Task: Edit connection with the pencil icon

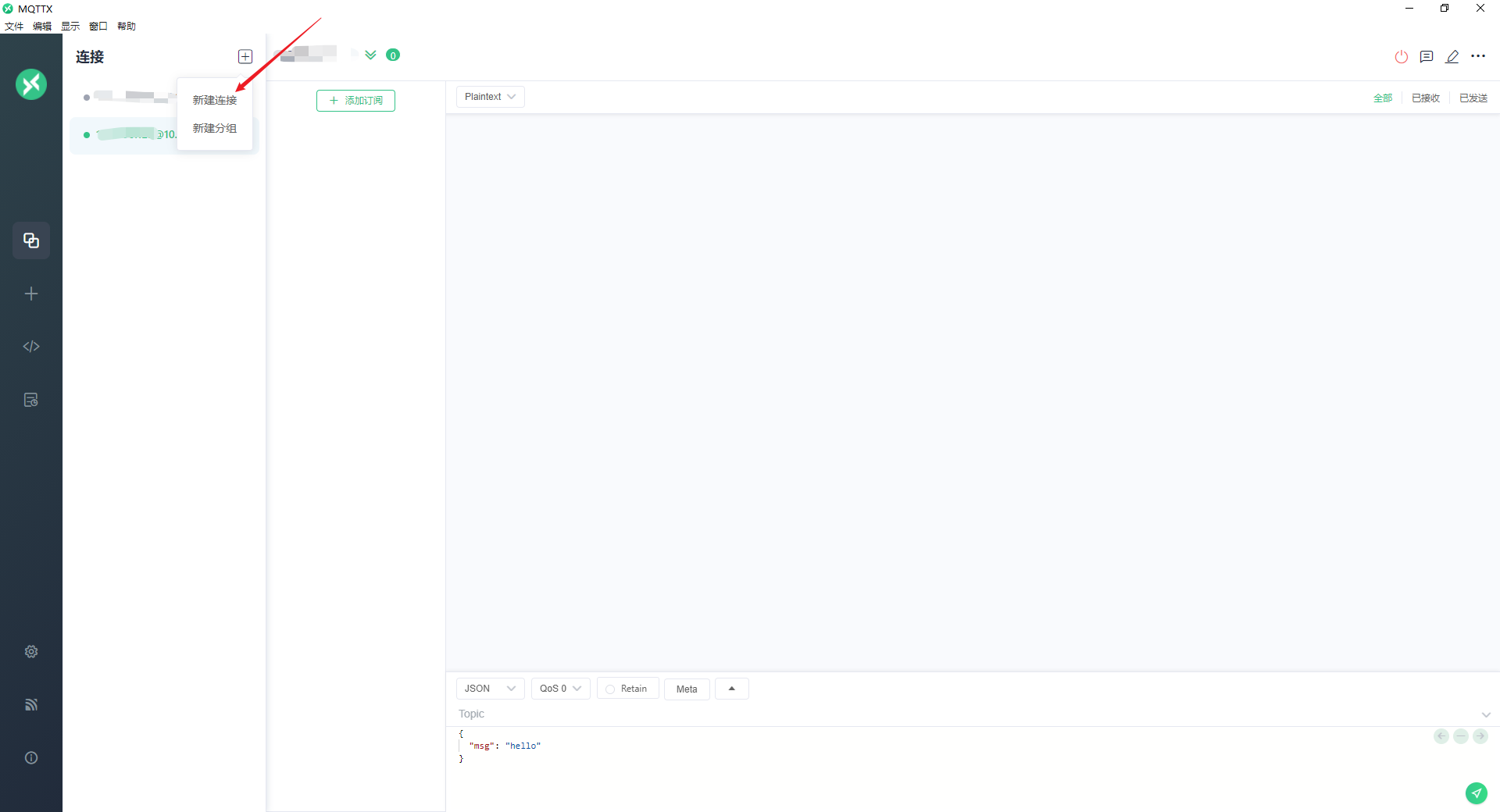Action: 1452,56
